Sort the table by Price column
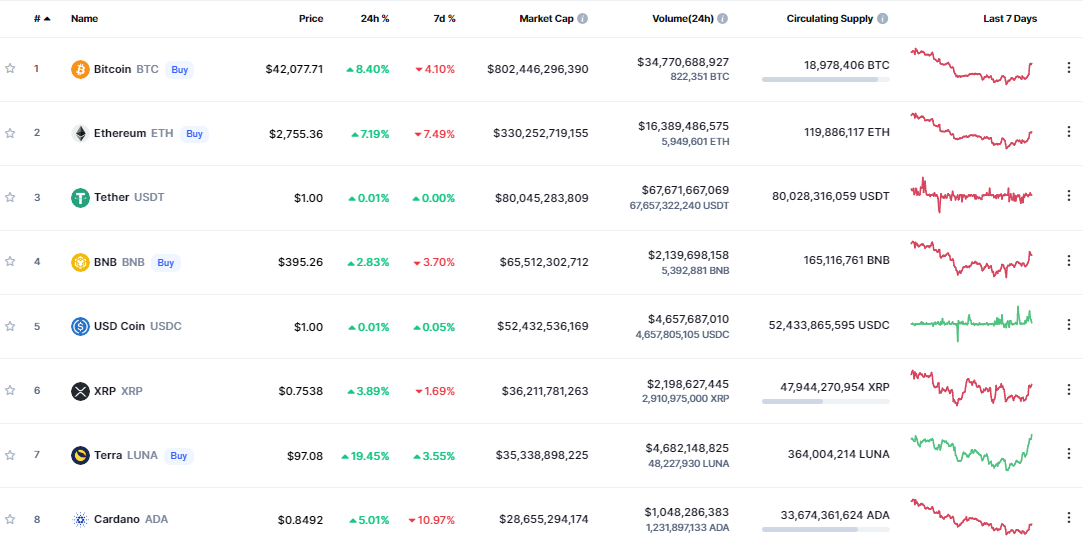The height and width of the screenshot is (541, 1083). [311, 19]
